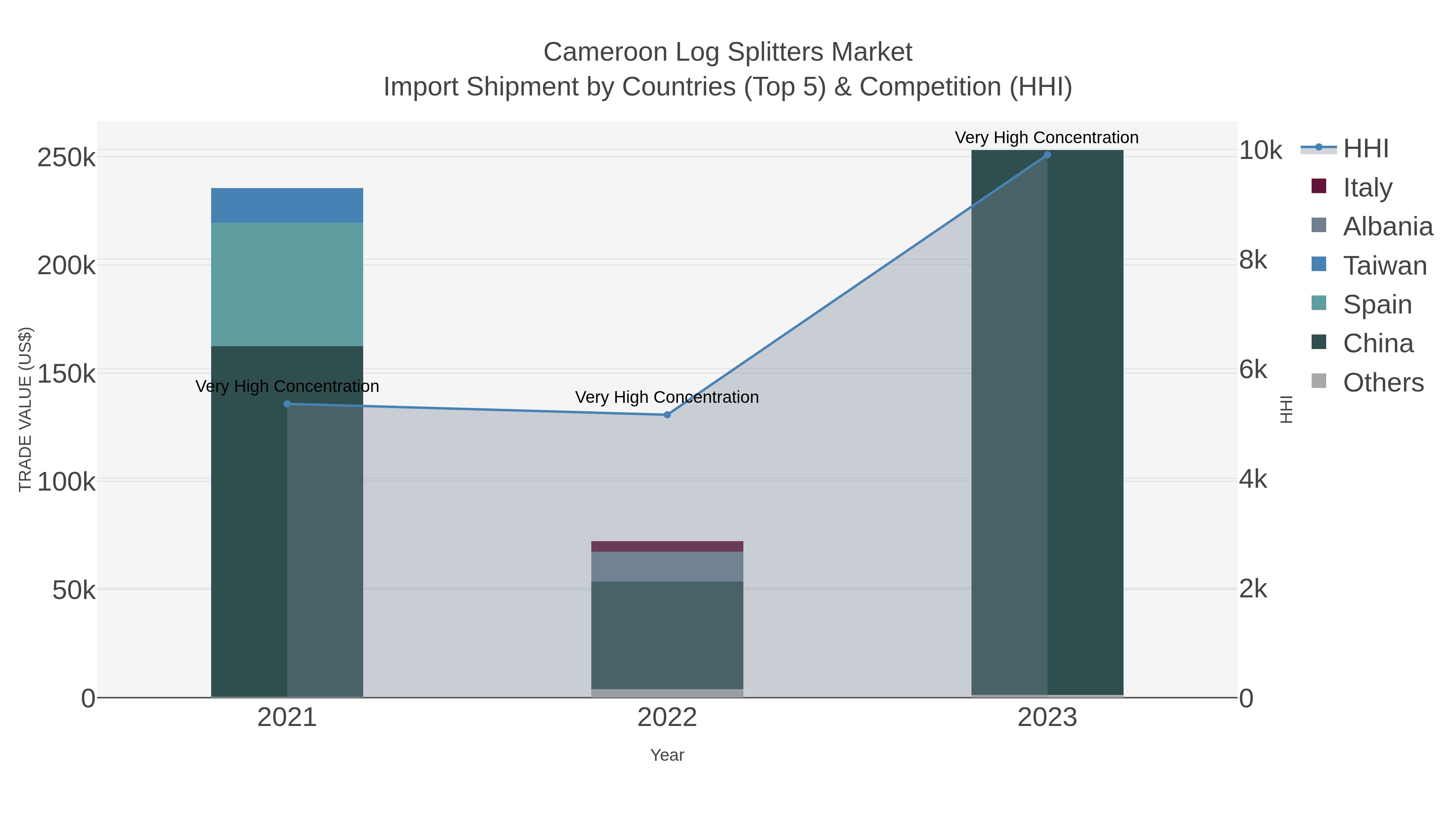Click the 2k HHI axis tick
The height and width of the screenshot is (819, 1456).
click(x=1253, y=589)
